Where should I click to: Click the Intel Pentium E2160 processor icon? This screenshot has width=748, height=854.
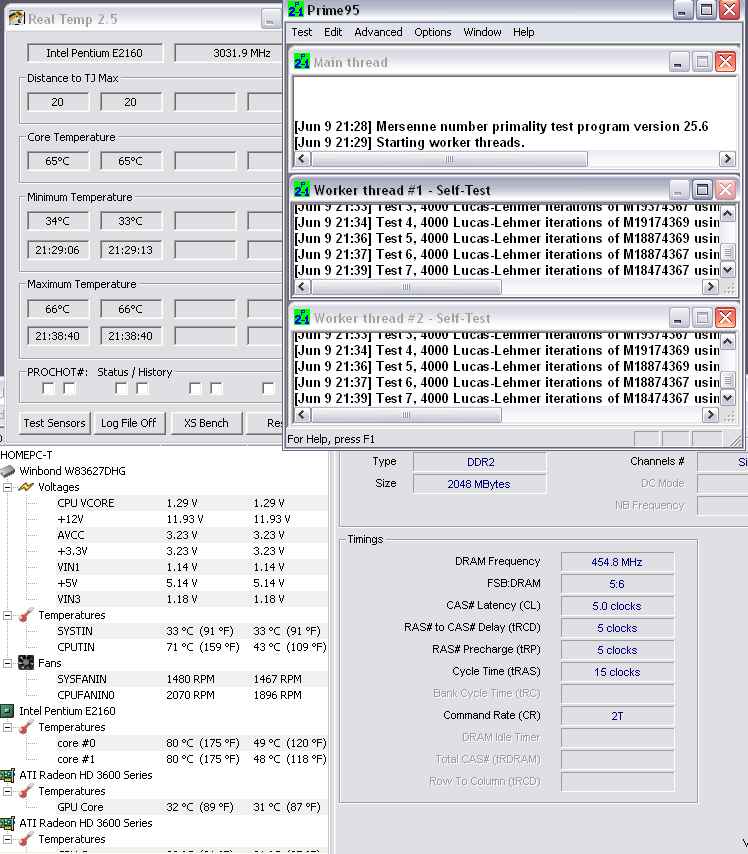7,711
